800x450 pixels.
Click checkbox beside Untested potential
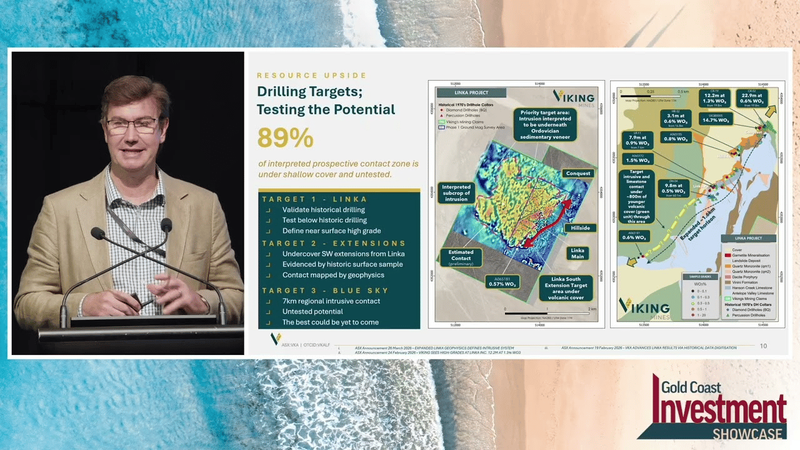pos(268,312)
